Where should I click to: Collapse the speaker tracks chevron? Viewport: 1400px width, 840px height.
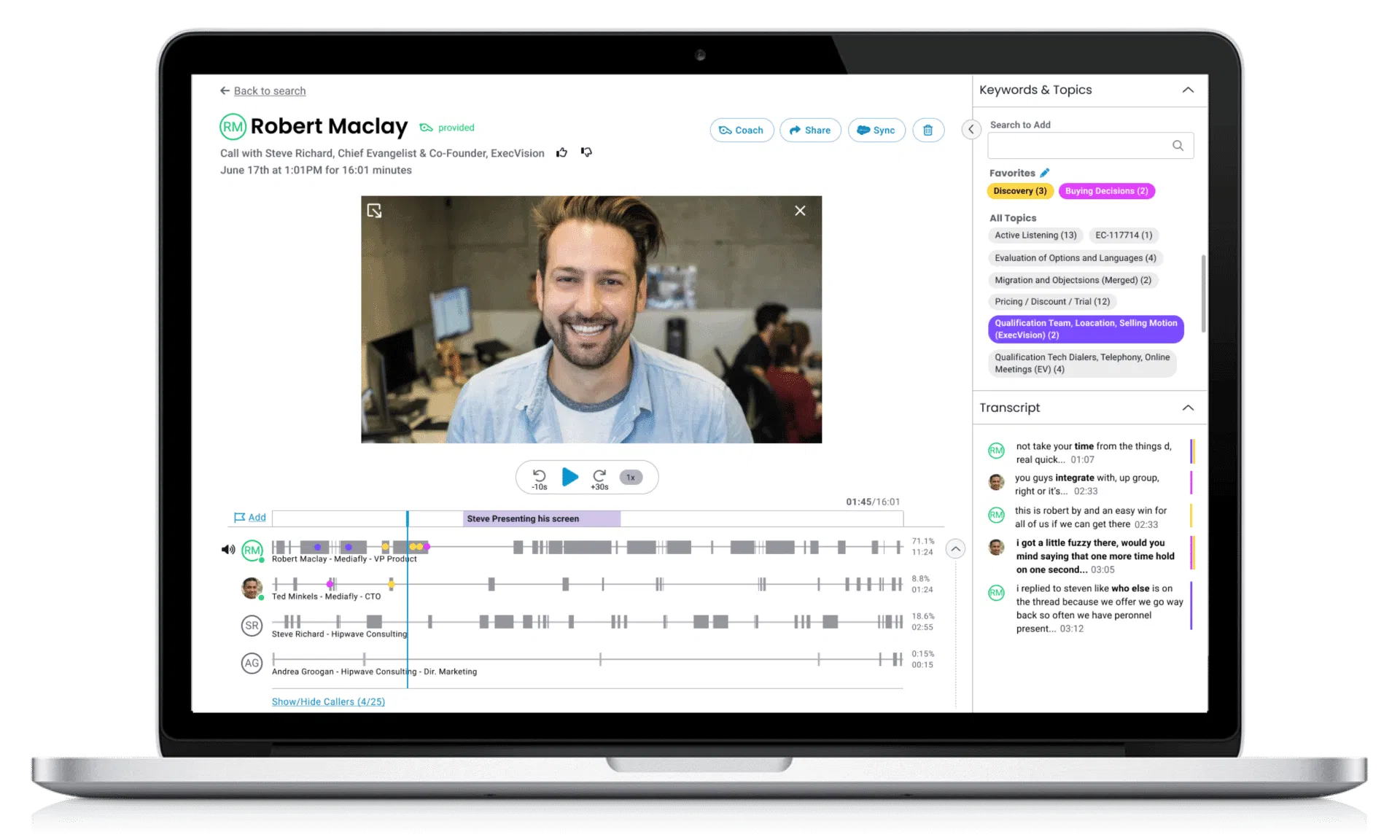955,549
